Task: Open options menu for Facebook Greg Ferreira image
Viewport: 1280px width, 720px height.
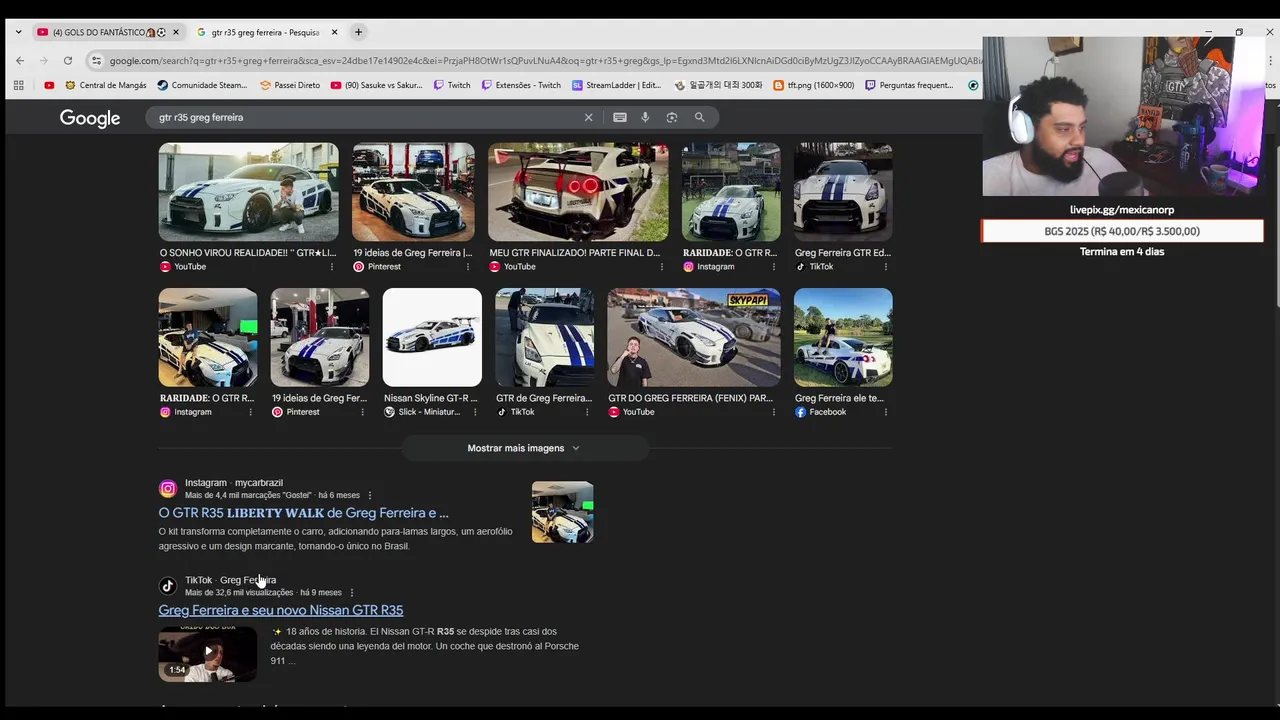Action: pos(885,412)
